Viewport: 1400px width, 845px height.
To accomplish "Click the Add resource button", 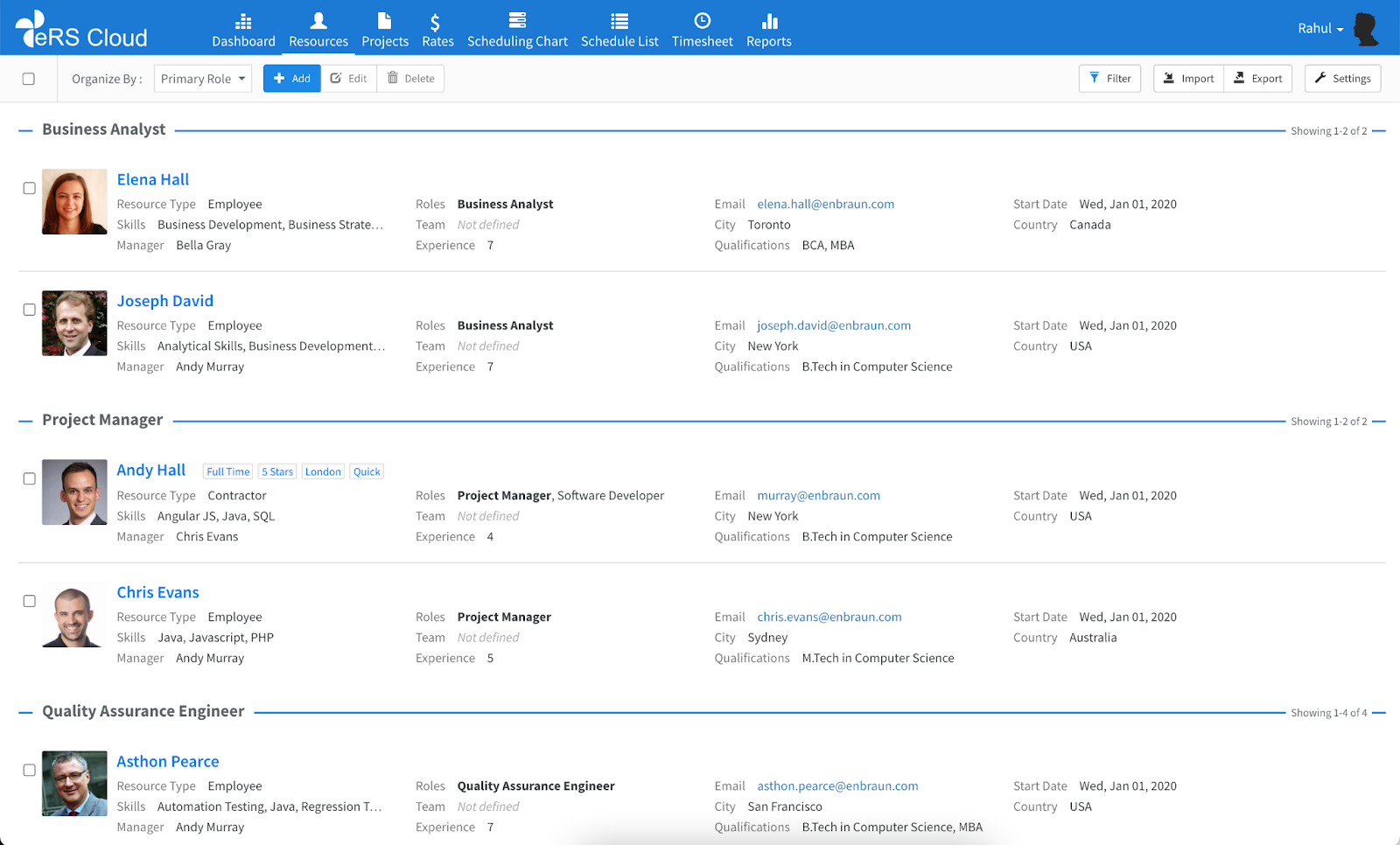I will click(x=291, y=79).
